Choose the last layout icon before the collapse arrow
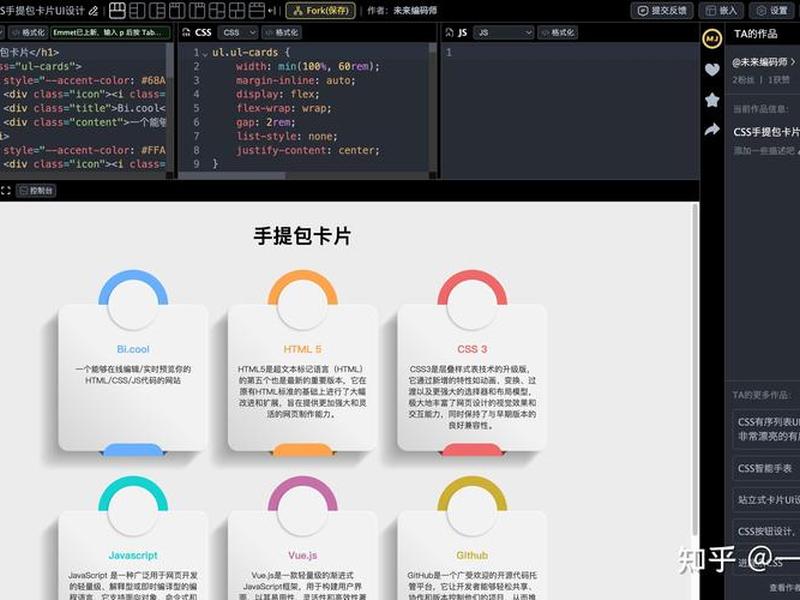 click(257, 10)
